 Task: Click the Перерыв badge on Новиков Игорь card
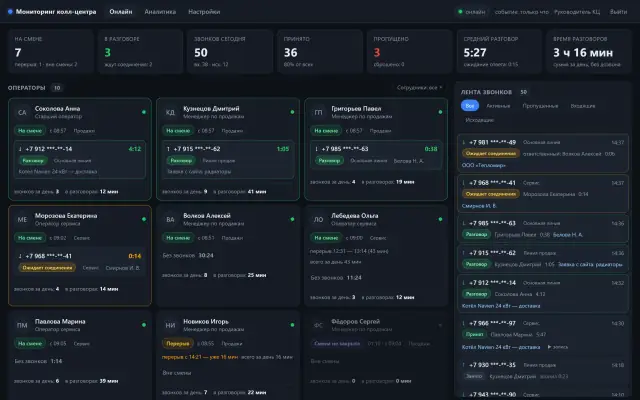coord(178,343)
